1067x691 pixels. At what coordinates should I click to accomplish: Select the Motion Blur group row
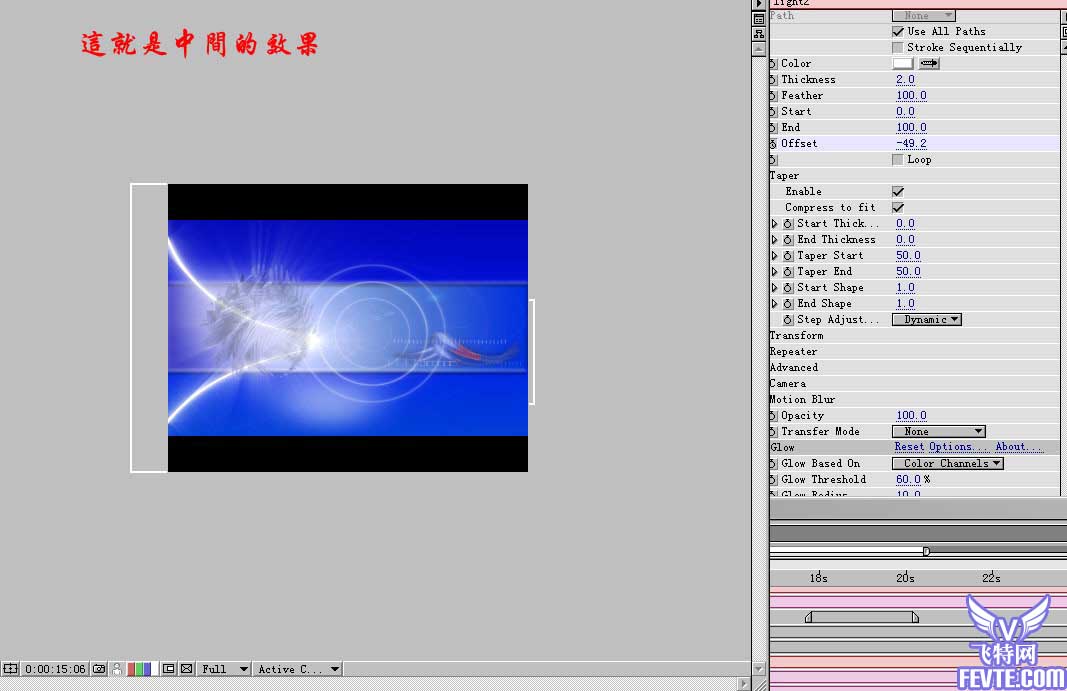pos(914,400)
